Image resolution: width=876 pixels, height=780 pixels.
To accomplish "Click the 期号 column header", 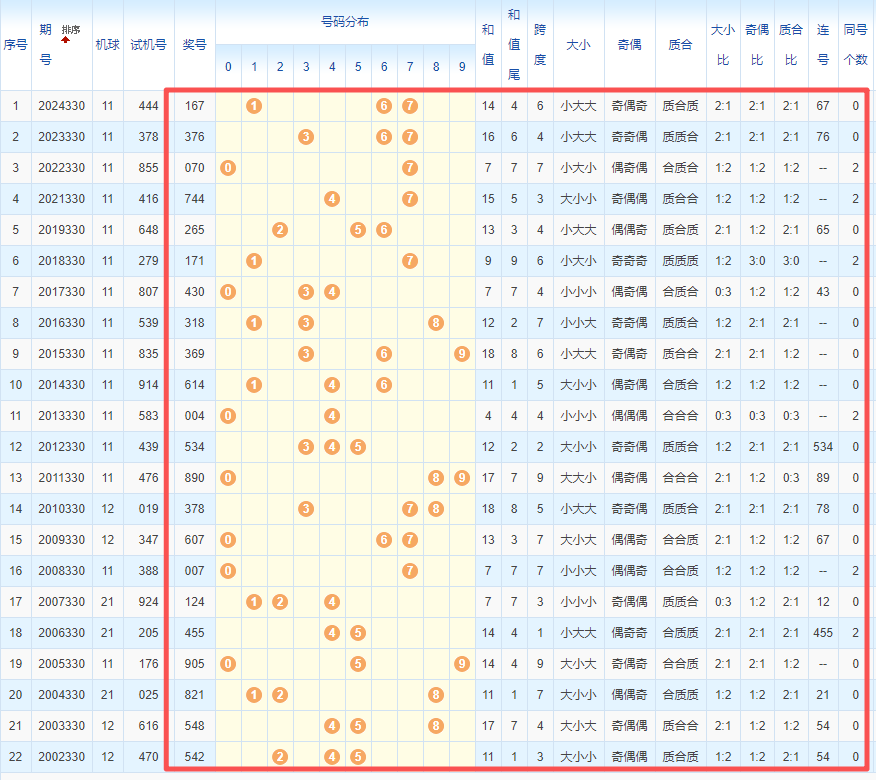I will point(46,45).
